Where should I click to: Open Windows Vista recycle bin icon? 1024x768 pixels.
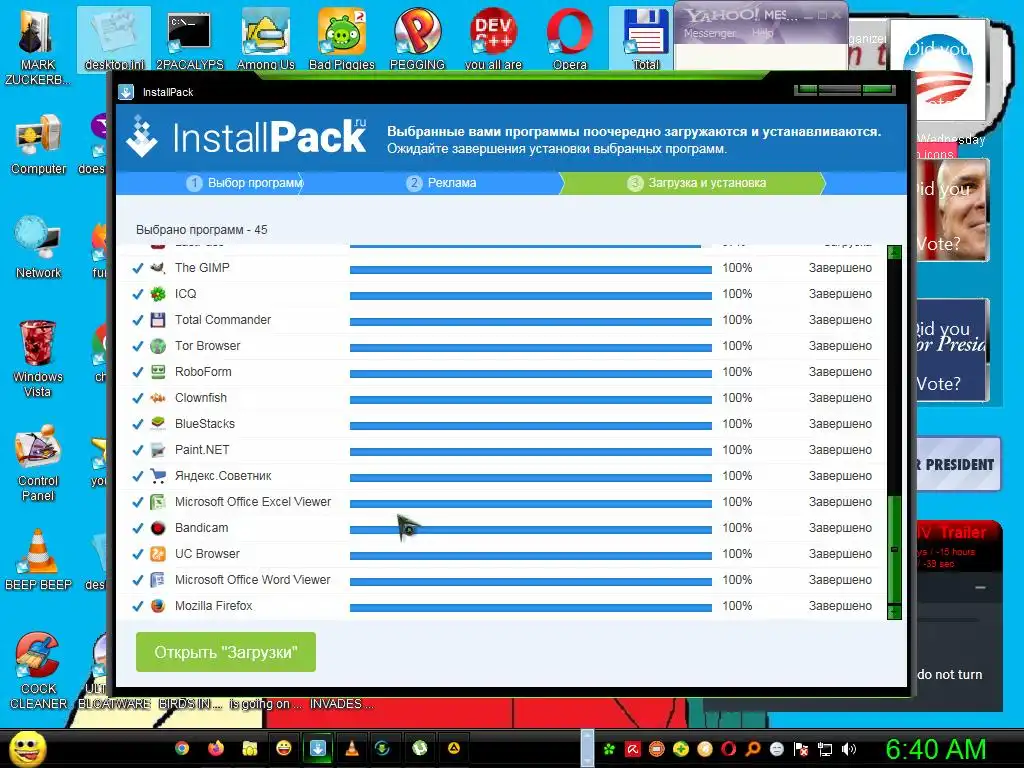pos(38,359)
